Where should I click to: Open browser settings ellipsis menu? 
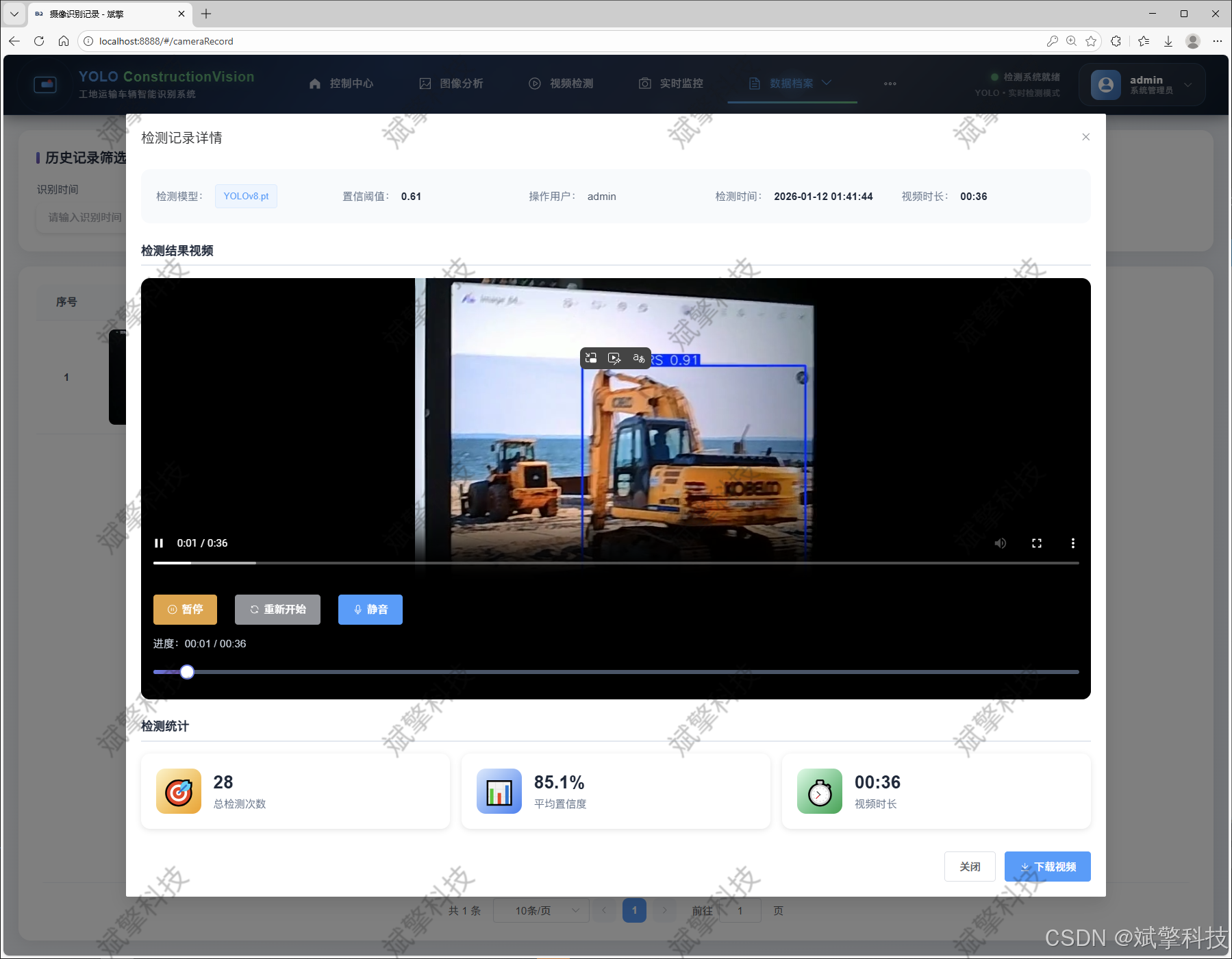[1217, 41]
